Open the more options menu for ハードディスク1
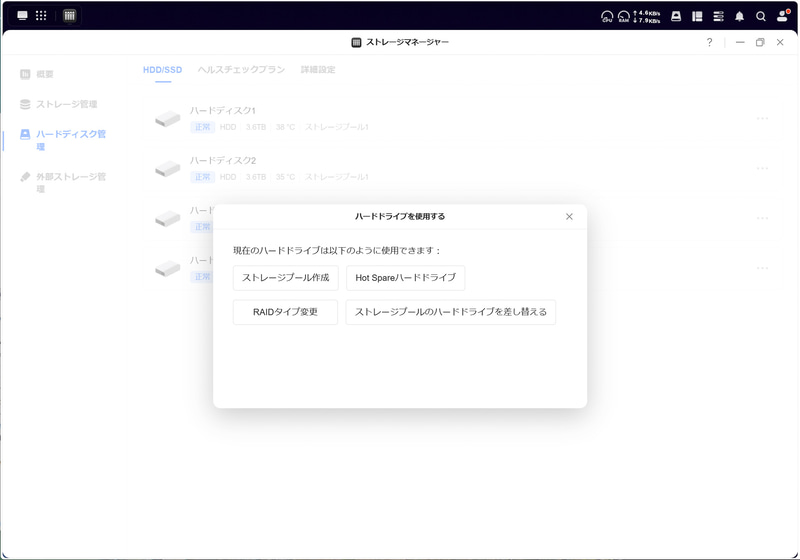800x560 pixels. coord(763,118)
